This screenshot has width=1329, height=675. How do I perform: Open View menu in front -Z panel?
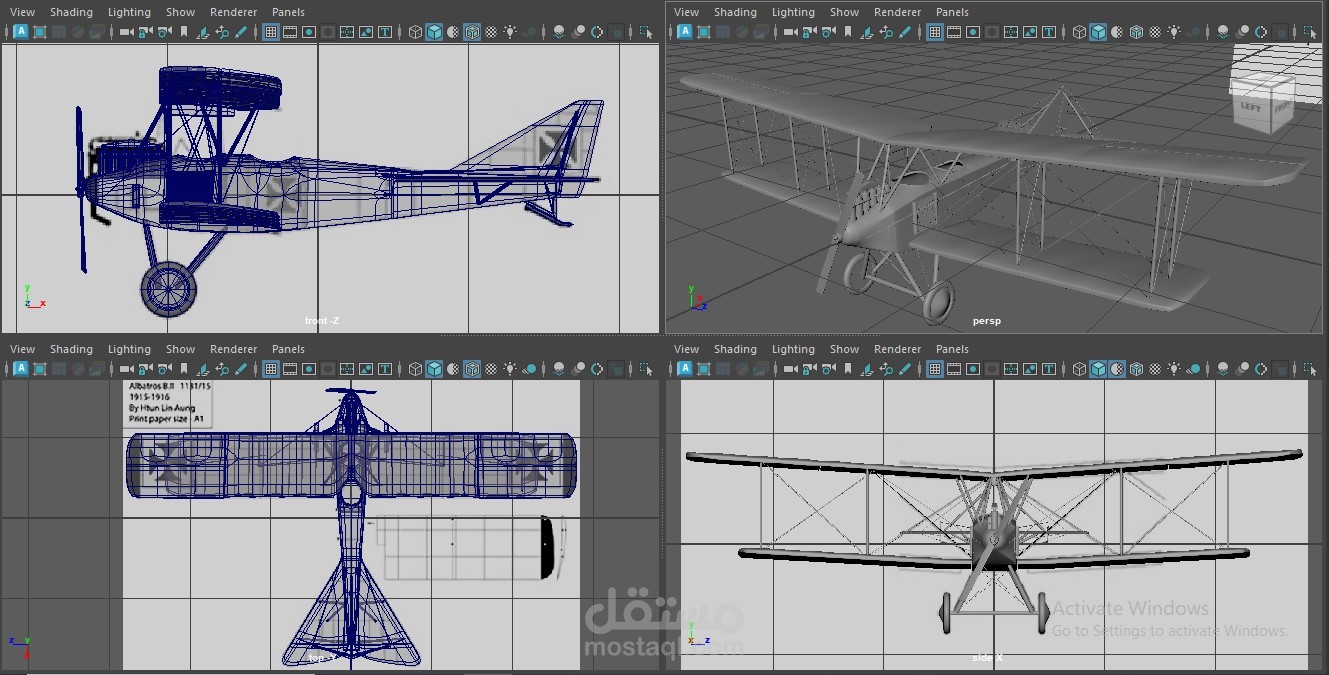coord(22,12)
